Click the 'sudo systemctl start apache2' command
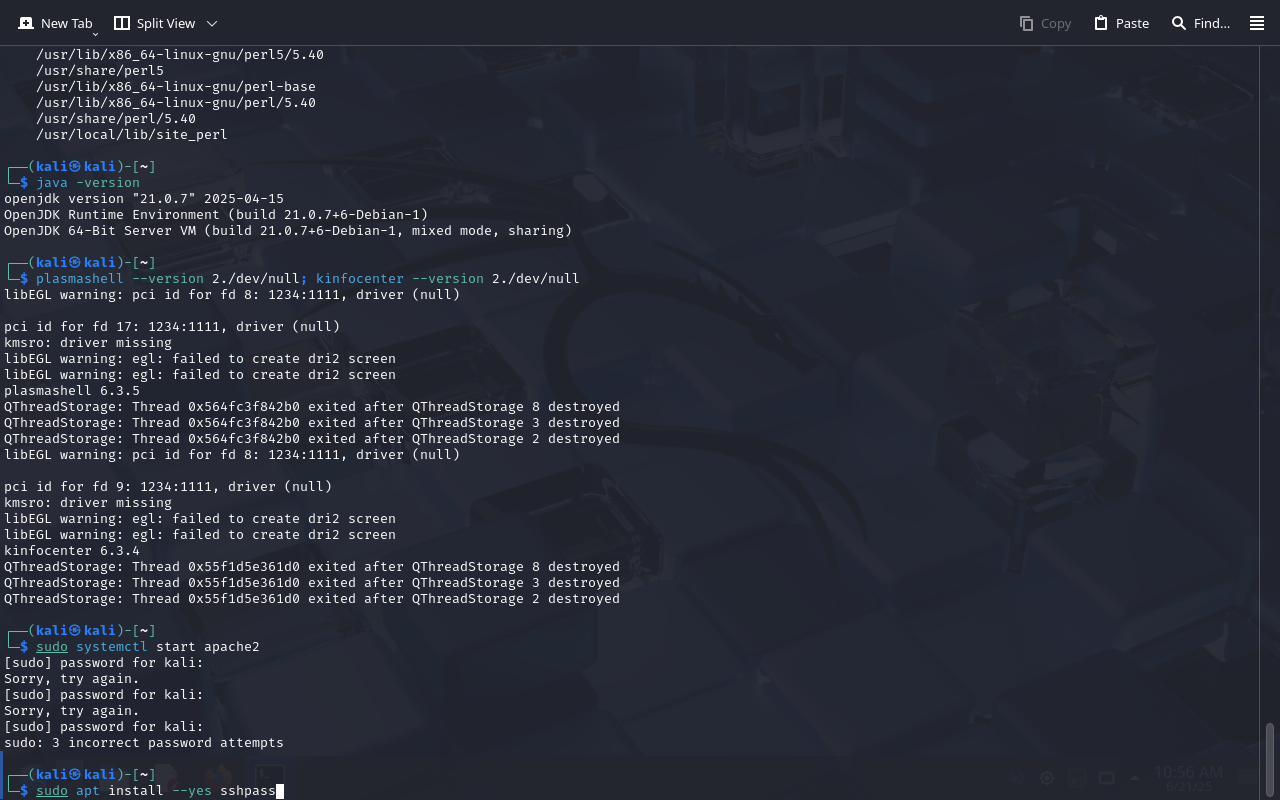Viewport: 1280px width, 800px height. pos(148,647)
